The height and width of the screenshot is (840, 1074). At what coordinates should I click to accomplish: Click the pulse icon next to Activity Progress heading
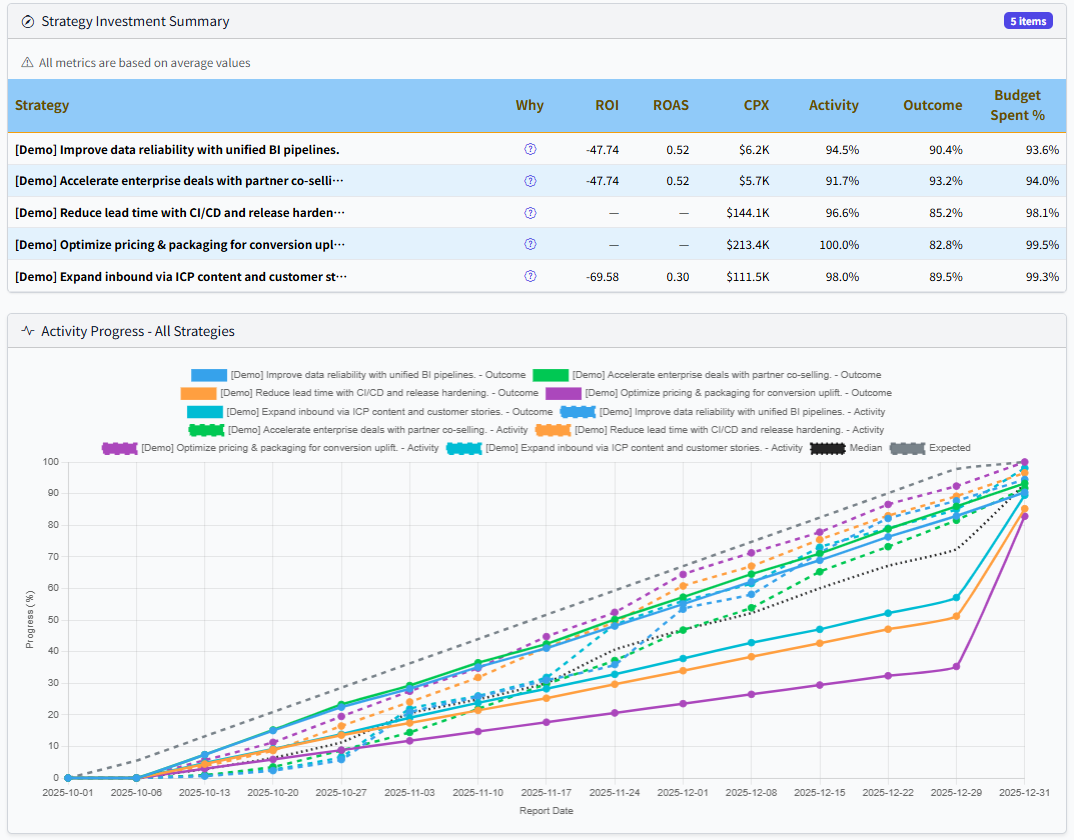[x=27, y=331]
